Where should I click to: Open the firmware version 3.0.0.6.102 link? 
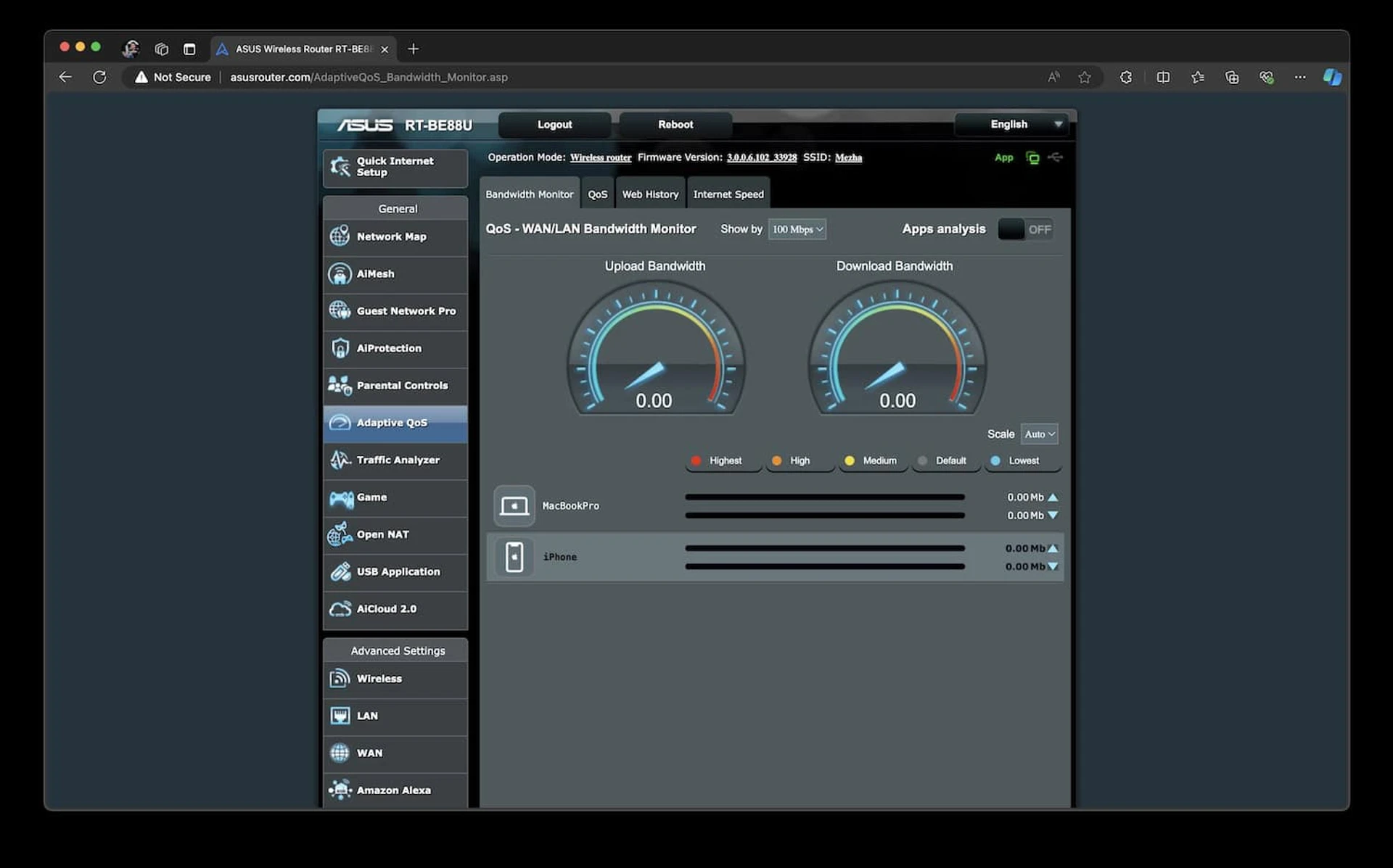762,157
